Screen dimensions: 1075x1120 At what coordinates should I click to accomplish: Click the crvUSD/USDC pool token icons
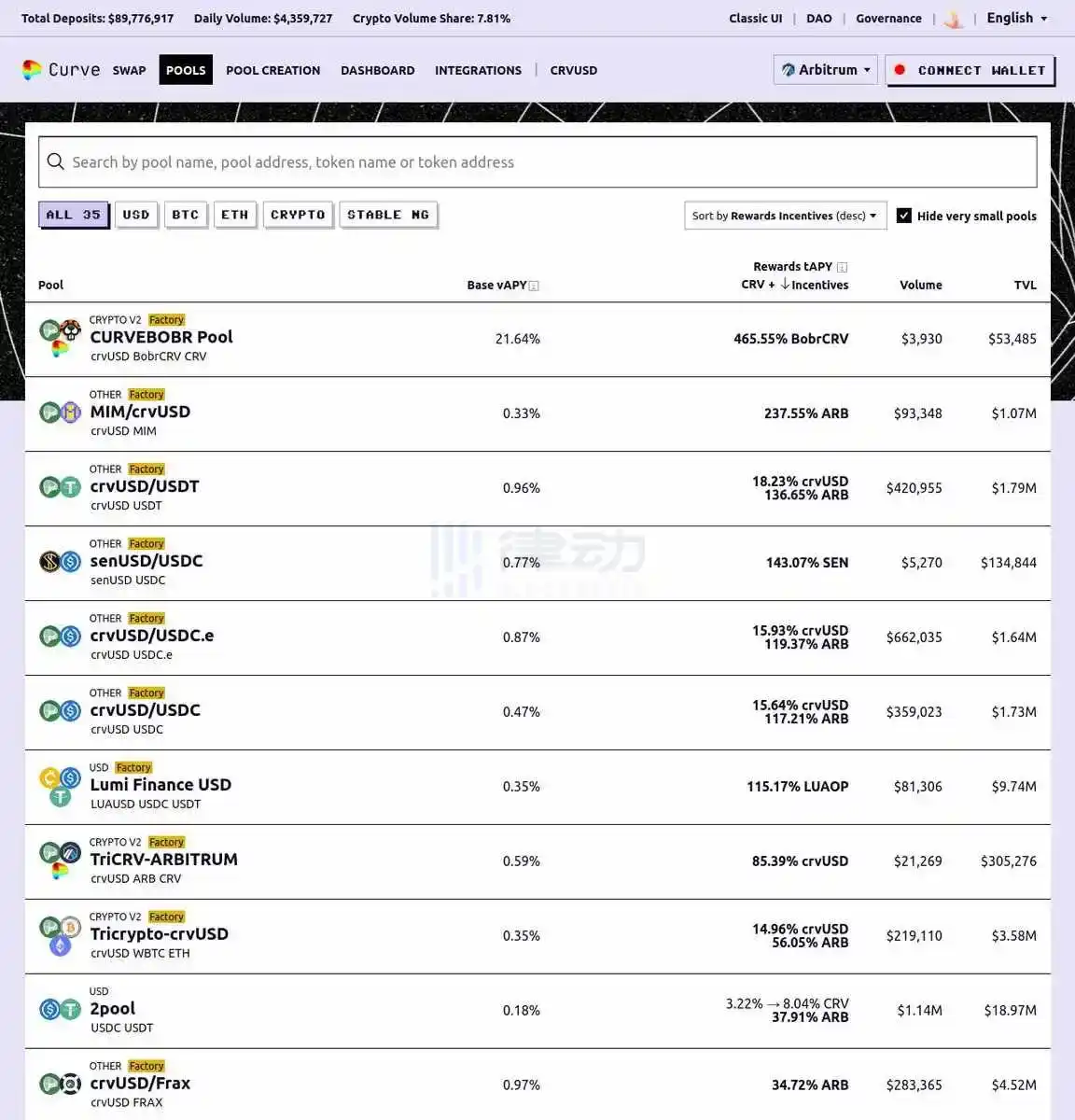click(x=60, y=710)
